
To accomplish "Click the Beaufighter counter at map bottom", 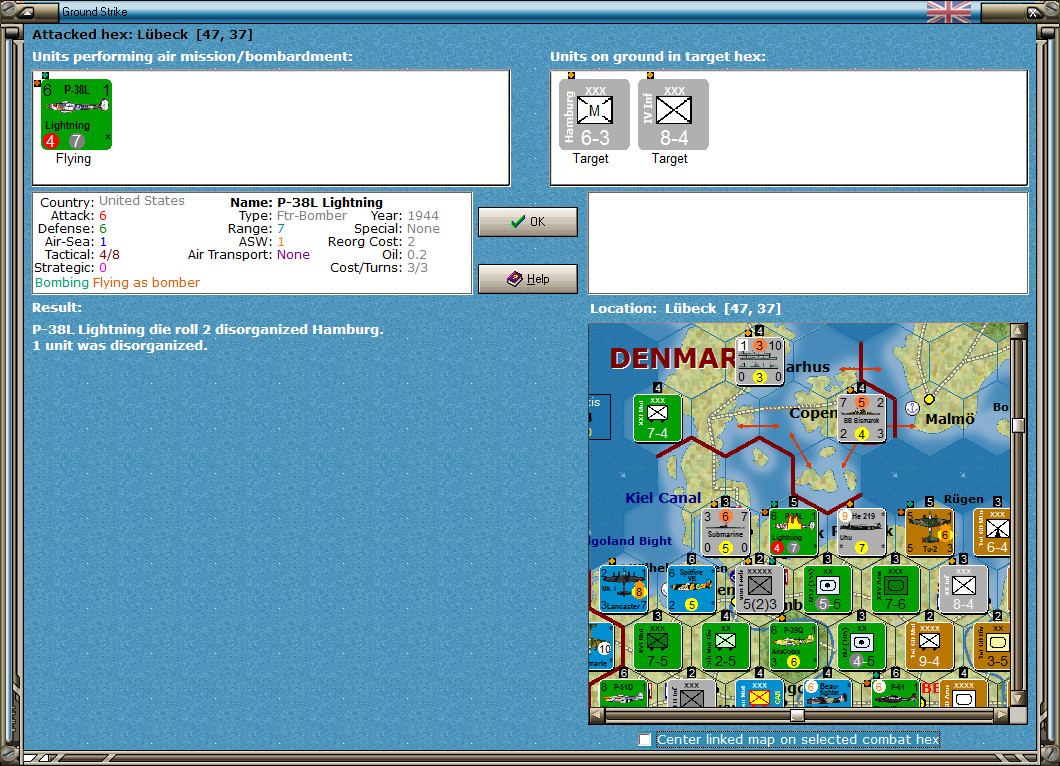I will [x=827, y=693].
